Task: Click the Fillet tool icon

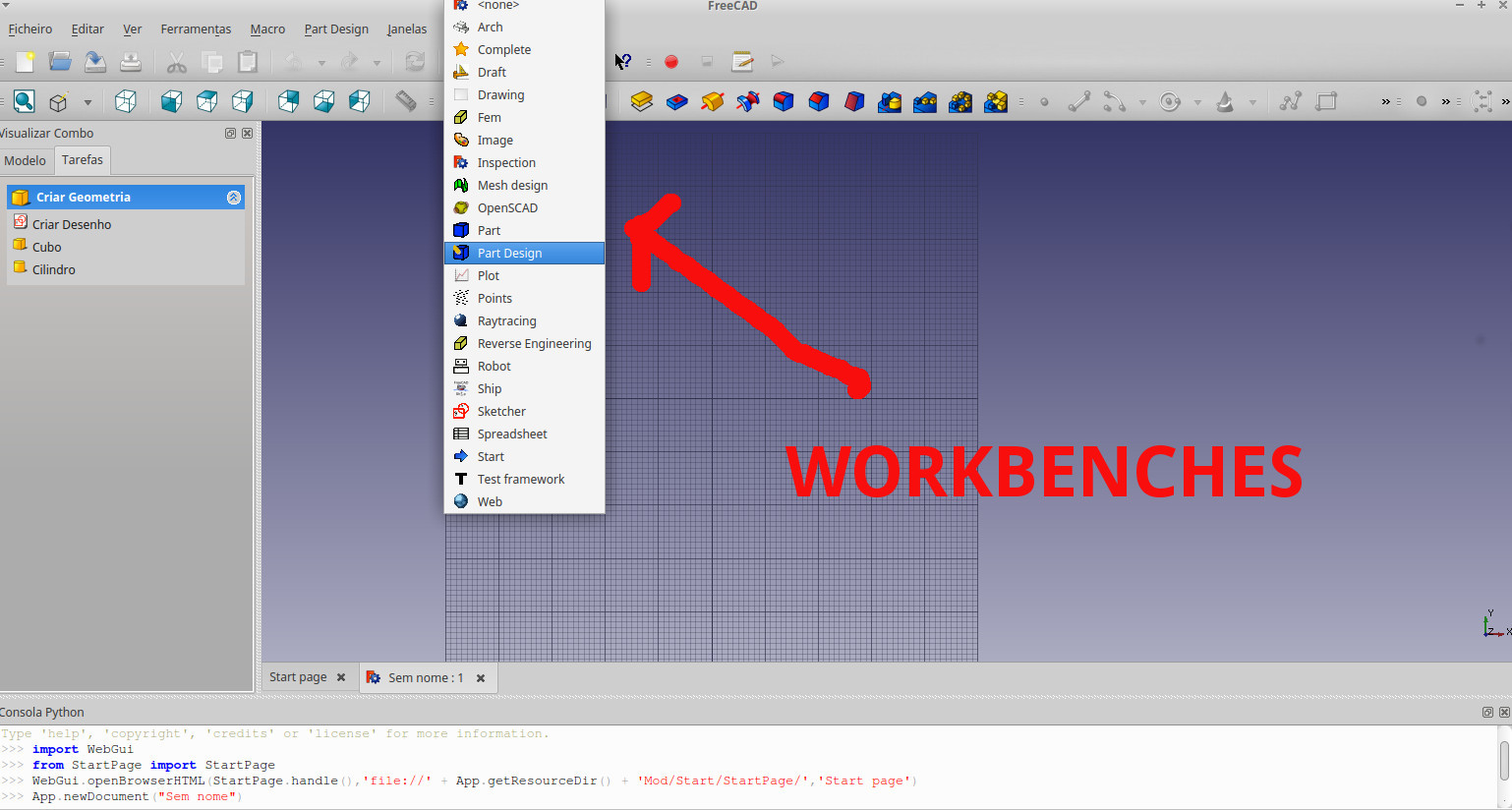Action: [783, 101]
